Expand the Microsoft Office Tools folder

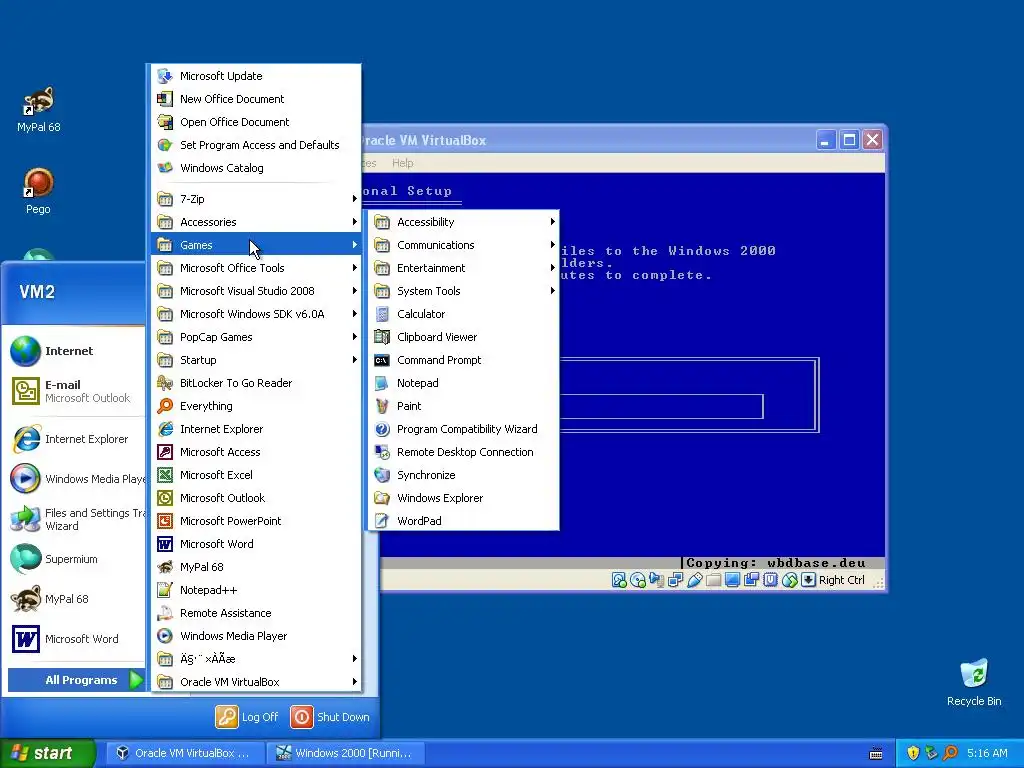pos(256,268)
